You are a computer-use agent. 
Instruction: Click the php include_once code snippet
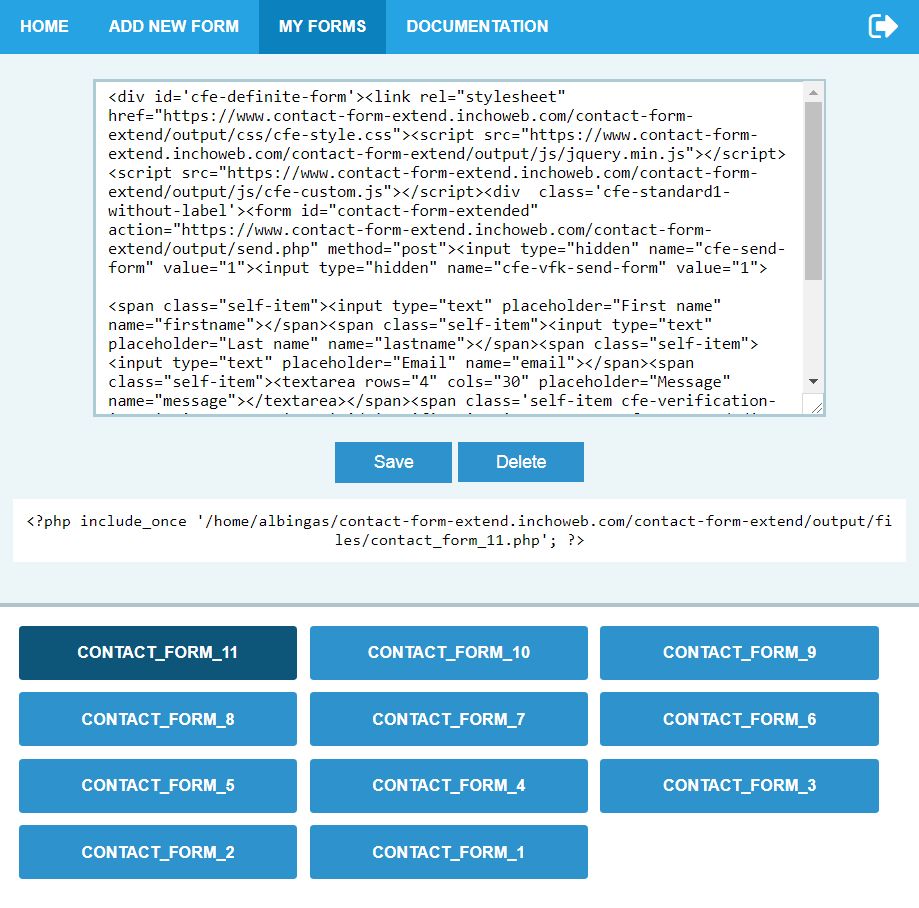point(459,530)
